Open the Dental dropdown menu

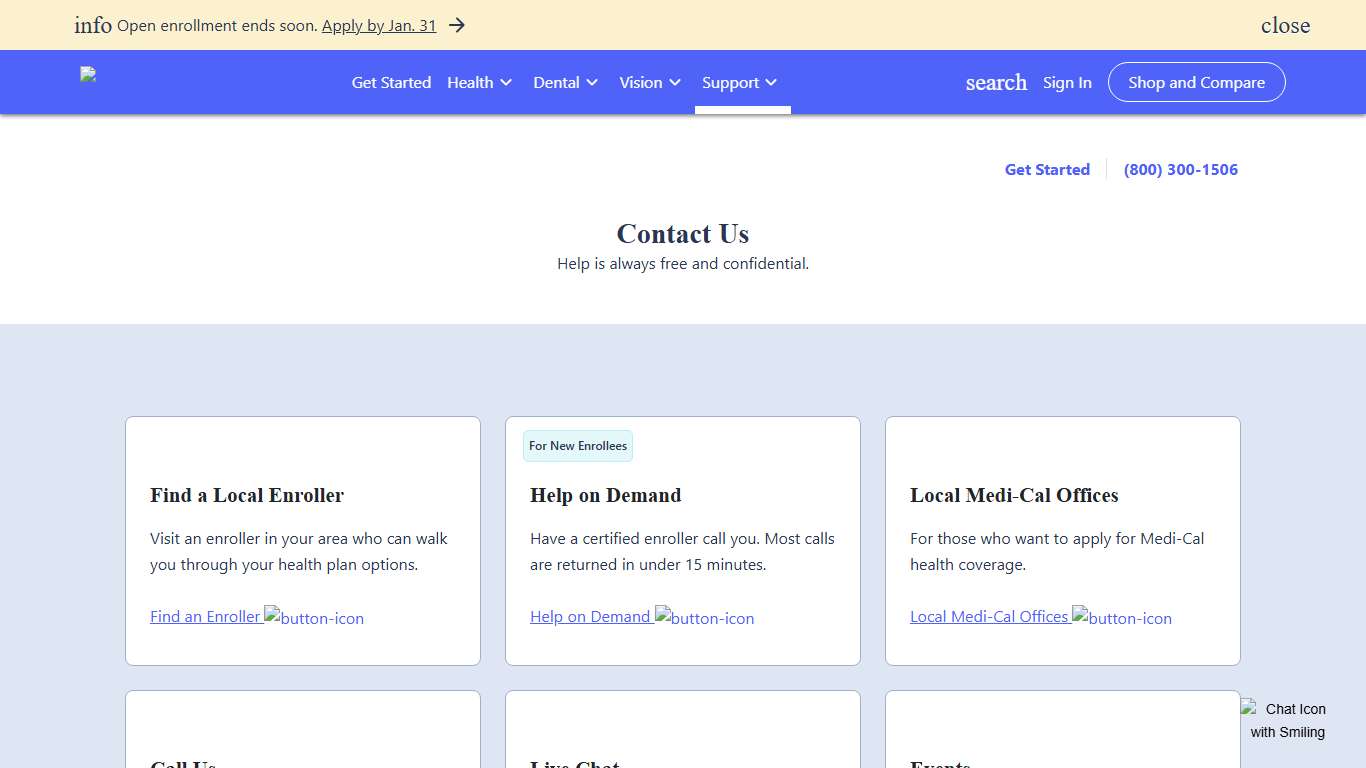click(566, 82)
